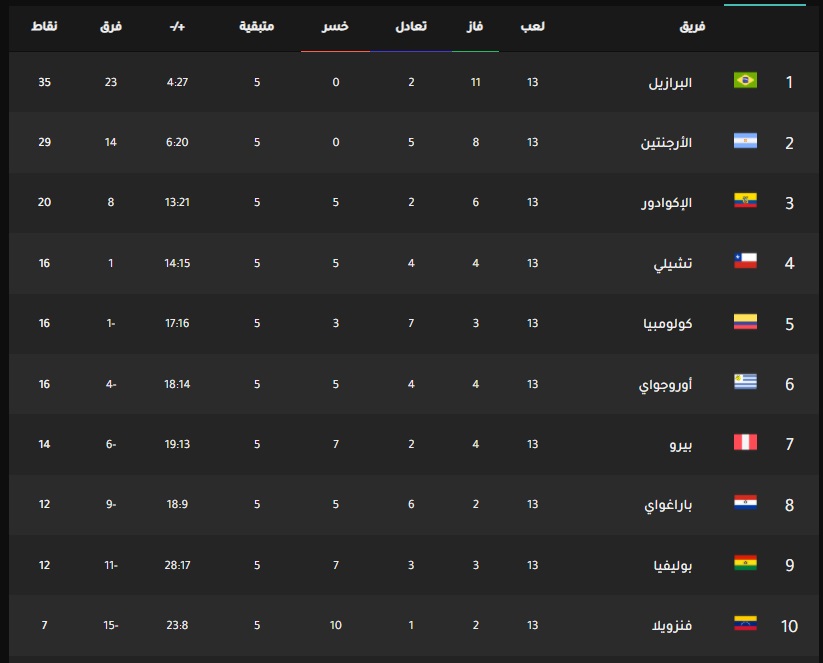Click the Colombia flag icon

point(745,322)
